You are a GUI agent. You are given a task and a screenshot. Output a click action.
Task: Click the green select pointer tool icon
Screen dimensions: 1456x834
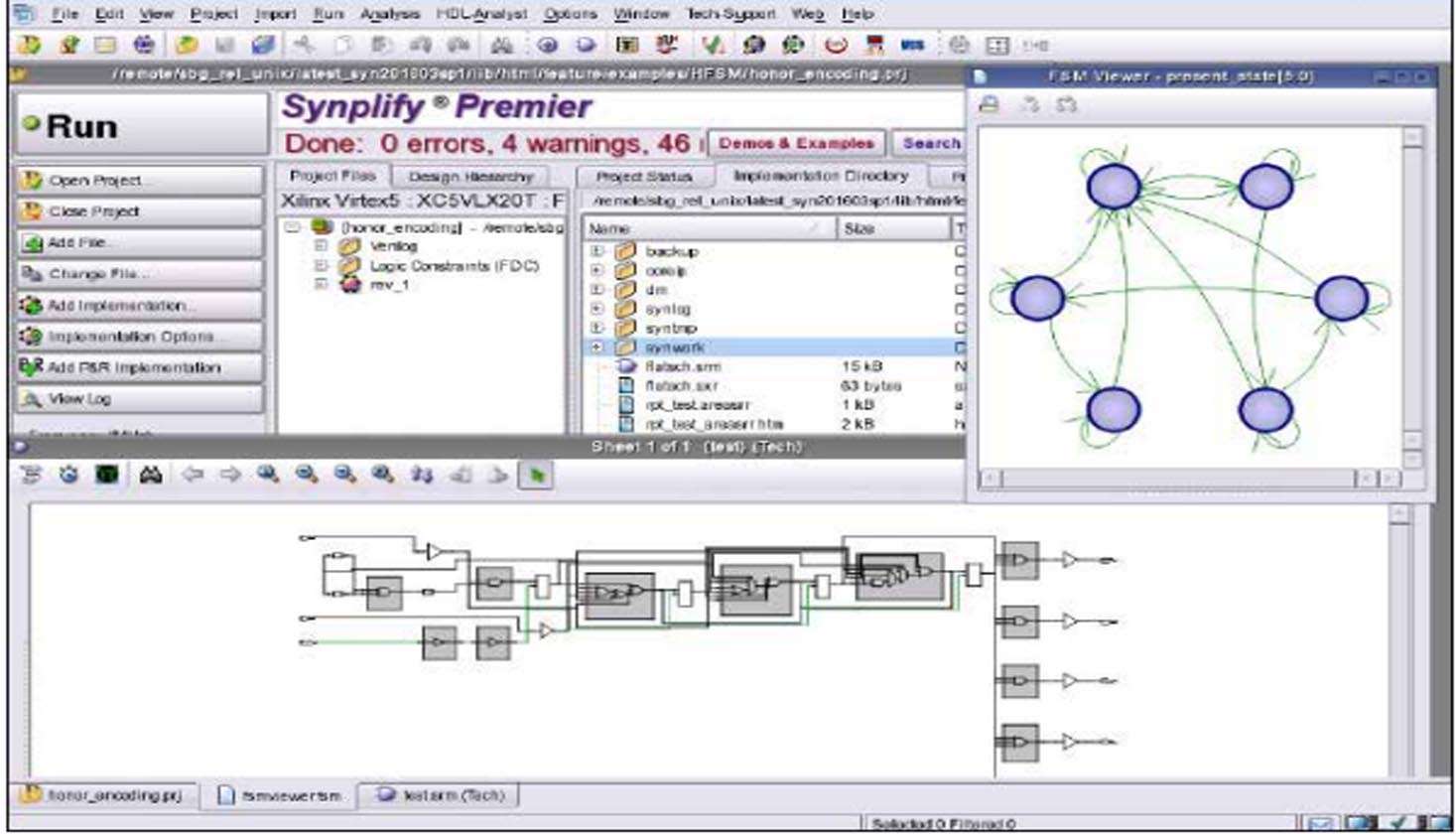[537, 476]
